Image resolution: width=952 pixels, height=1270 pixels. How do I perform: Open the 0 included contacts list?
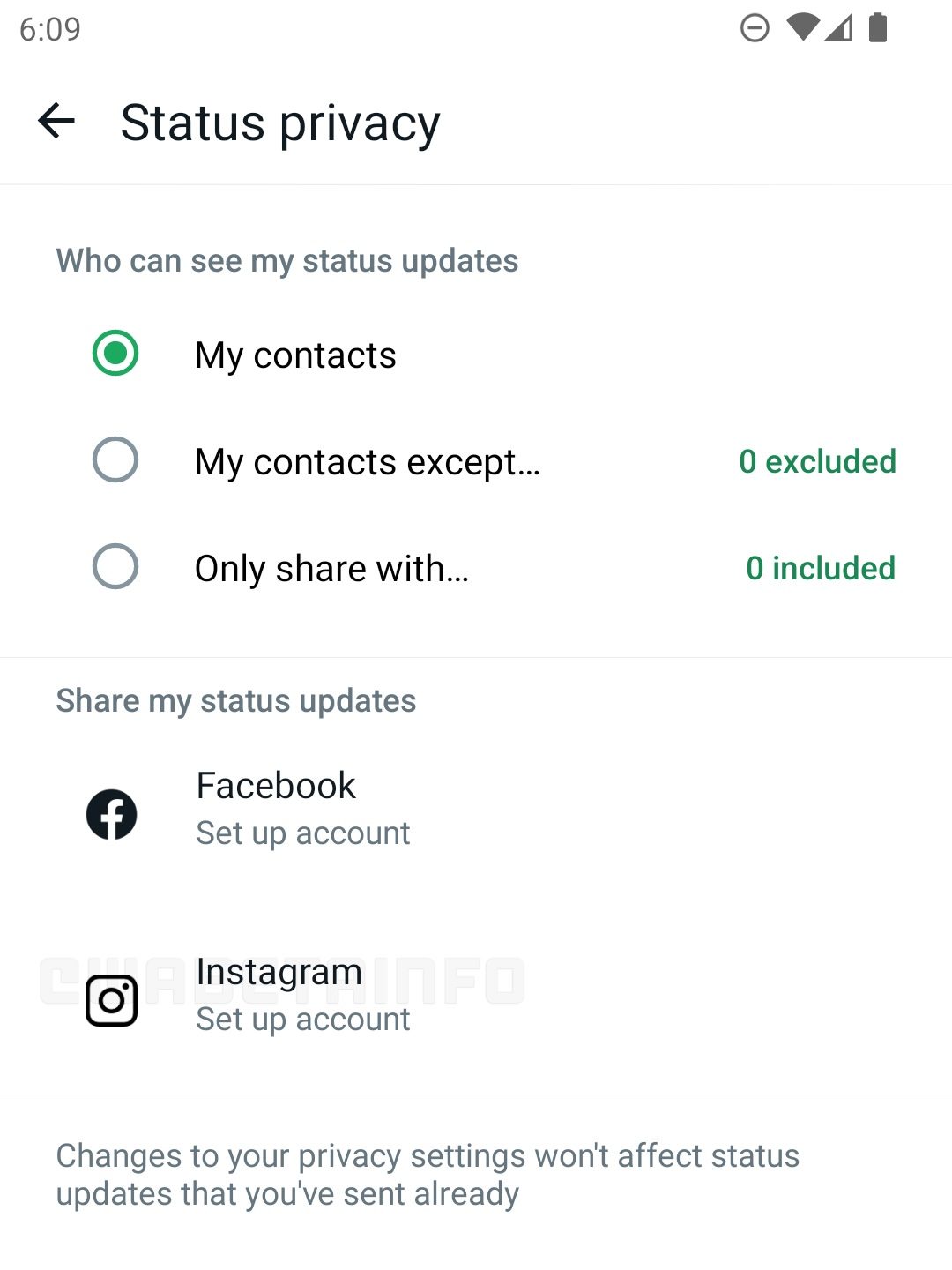tap(821, 568)
